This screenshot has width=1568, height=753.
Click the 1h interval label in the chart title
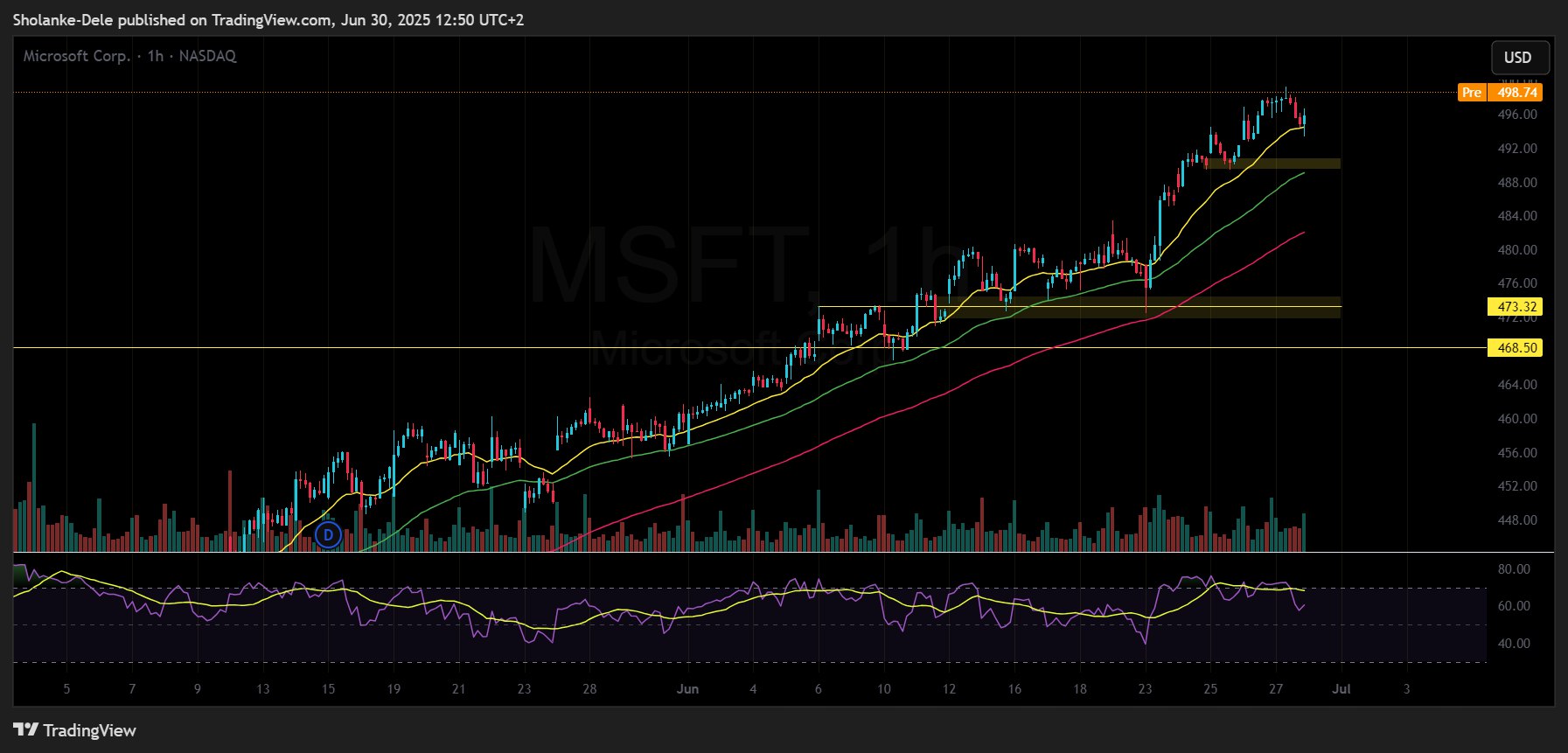click(x=156, y=56)
